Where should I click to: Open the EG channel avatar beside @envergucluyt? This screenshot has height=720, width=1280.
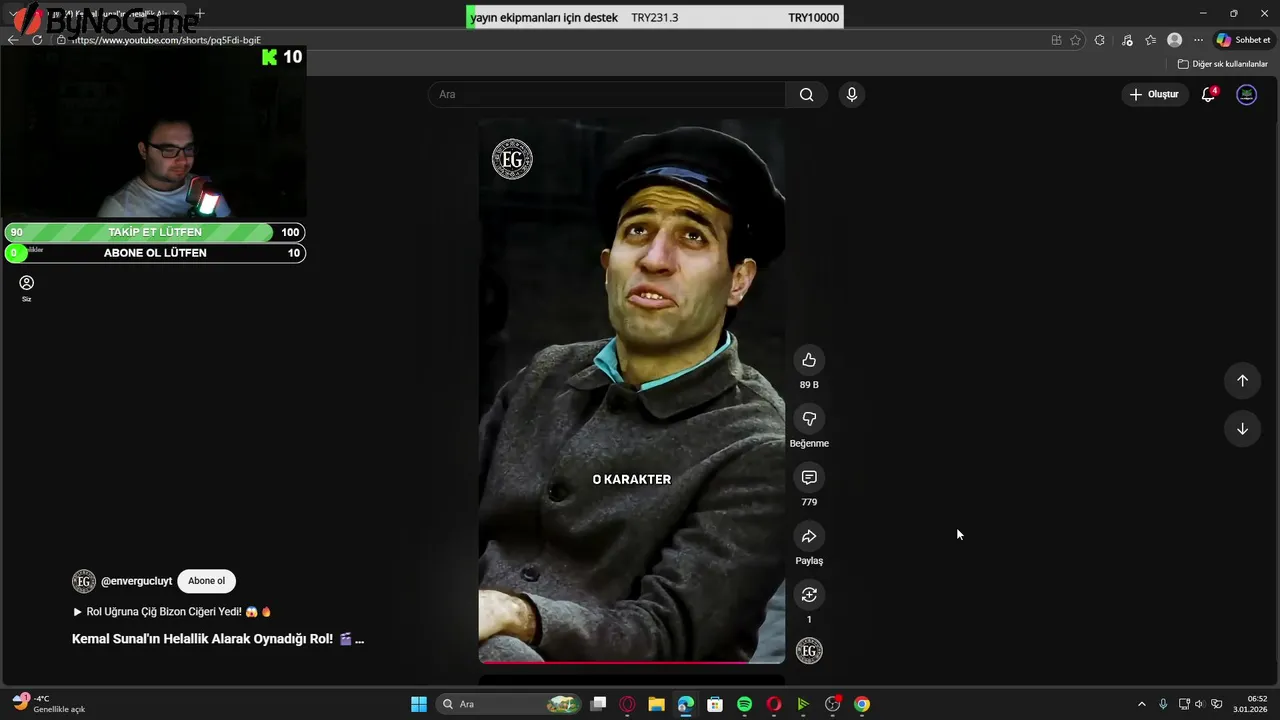tap(84, 581)
